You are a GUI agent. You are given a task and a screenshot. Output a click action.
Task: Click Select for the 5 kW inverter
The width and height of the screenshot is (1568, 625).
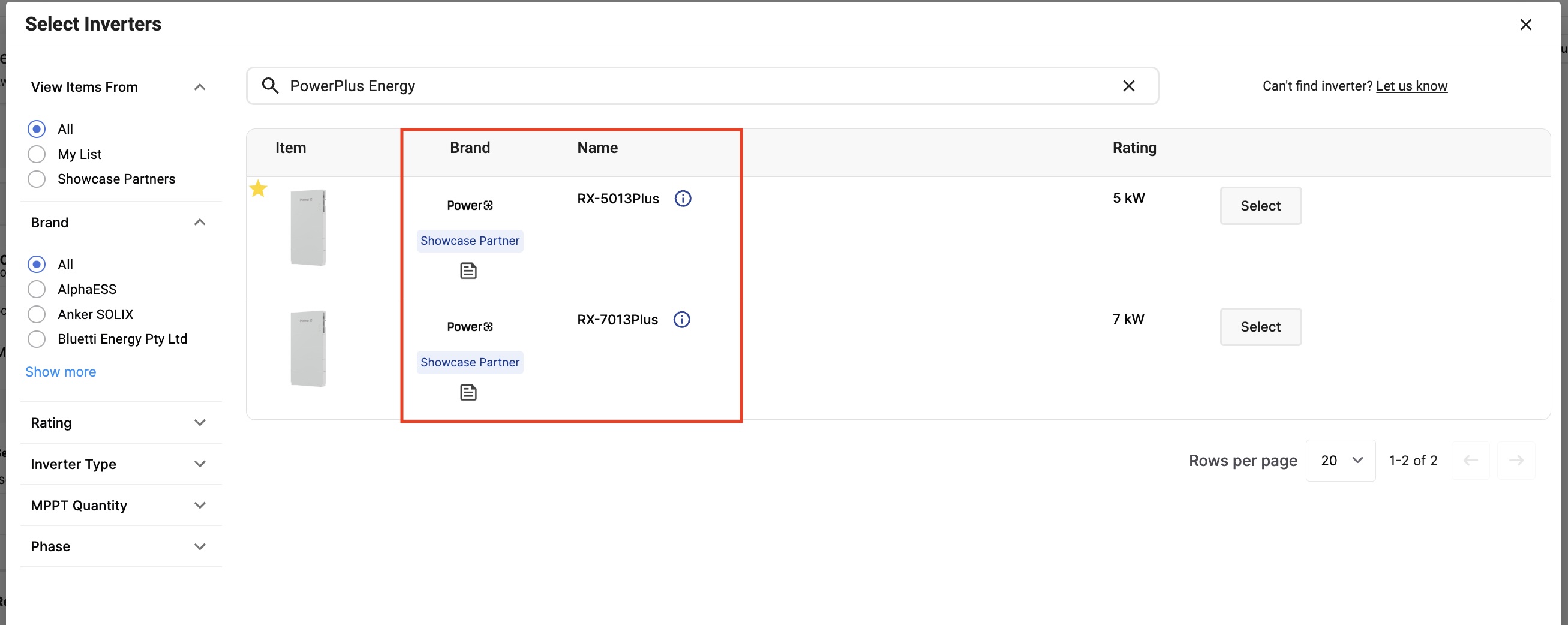point(1261,206)
